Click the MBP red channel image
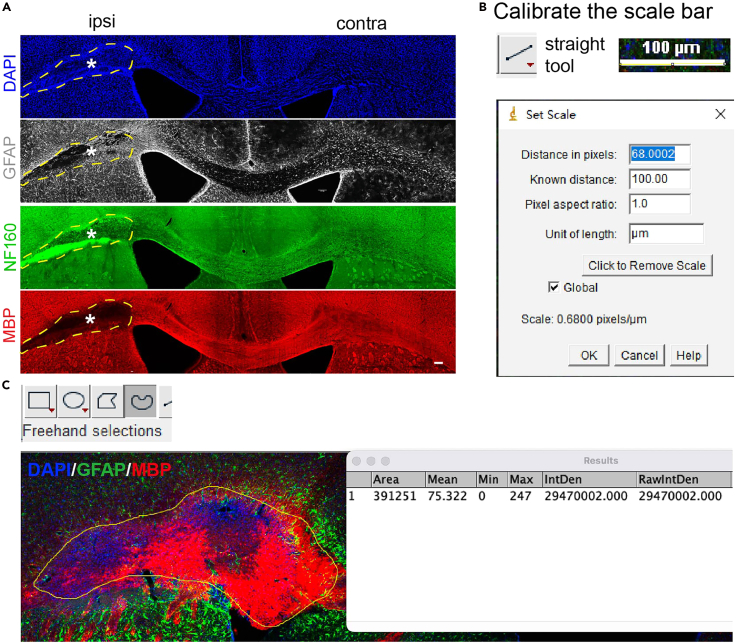Screen dimensions: 736x644 pyautogui.click(x=238, y=332)
